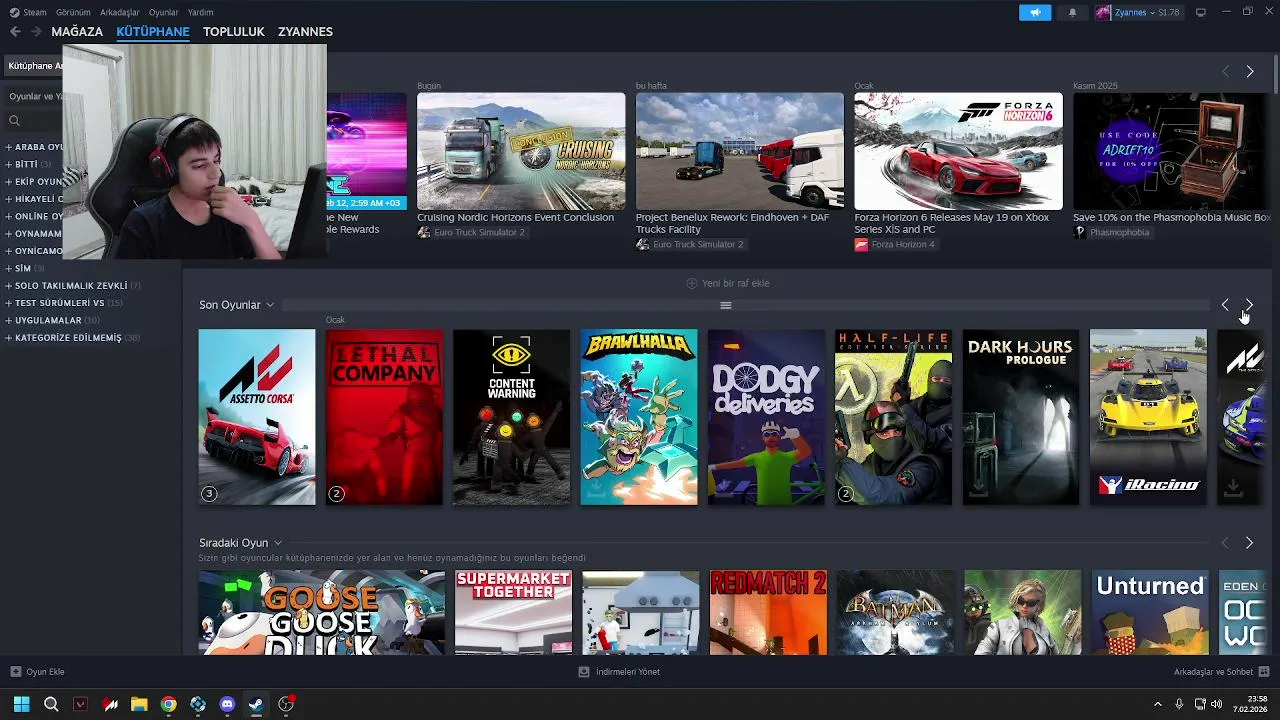Open İndirmeleri Yönet downloads manager
Screen dimensions: 1280x720
[619, 672]
